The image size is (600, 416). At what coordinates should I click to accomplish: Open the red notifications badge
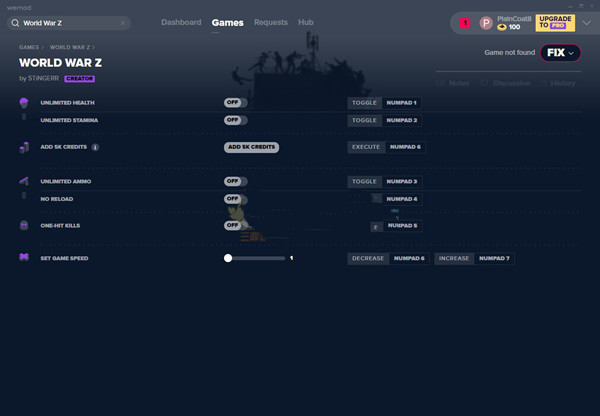[465, 22]
